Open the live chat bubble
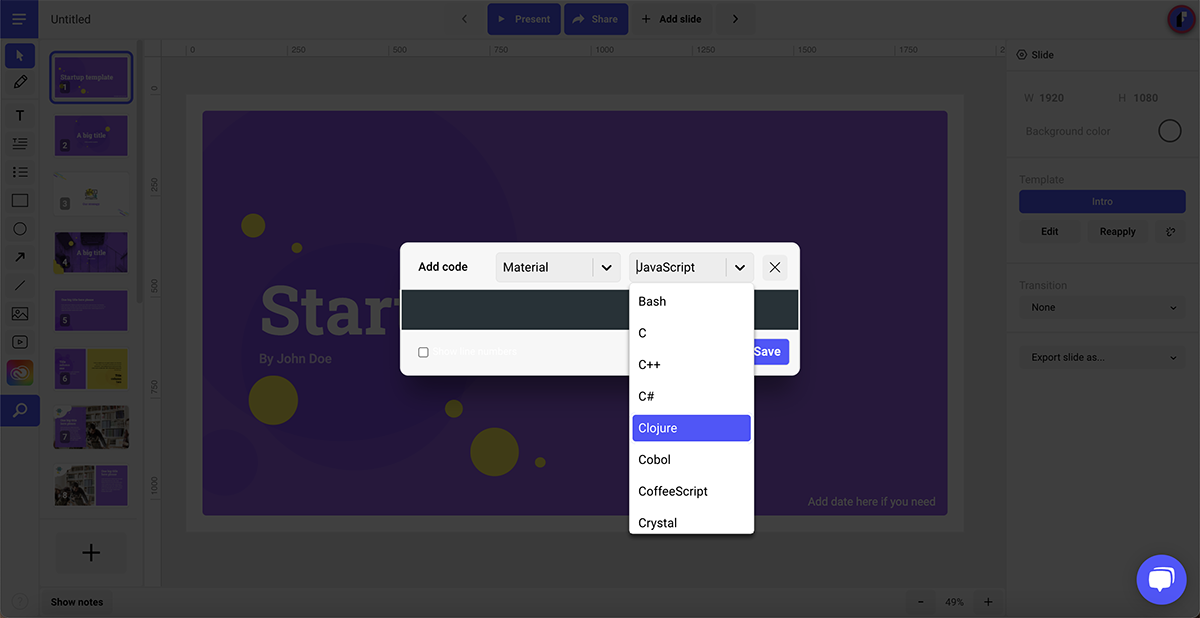The height and width of the screenshot is (618, 1200). coord(1160,579)
